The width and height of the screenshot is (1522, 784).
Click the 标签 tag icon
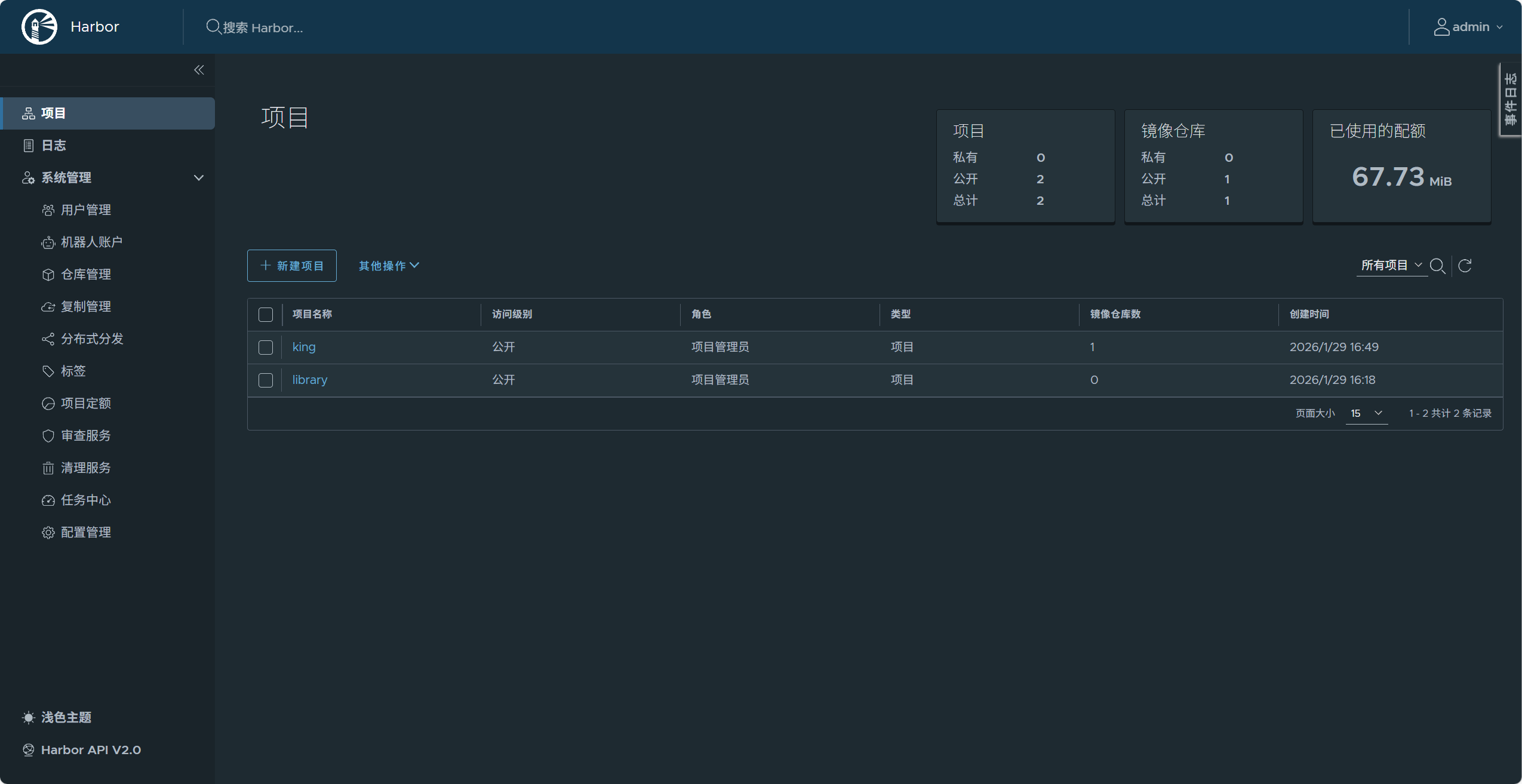[48, 371]
